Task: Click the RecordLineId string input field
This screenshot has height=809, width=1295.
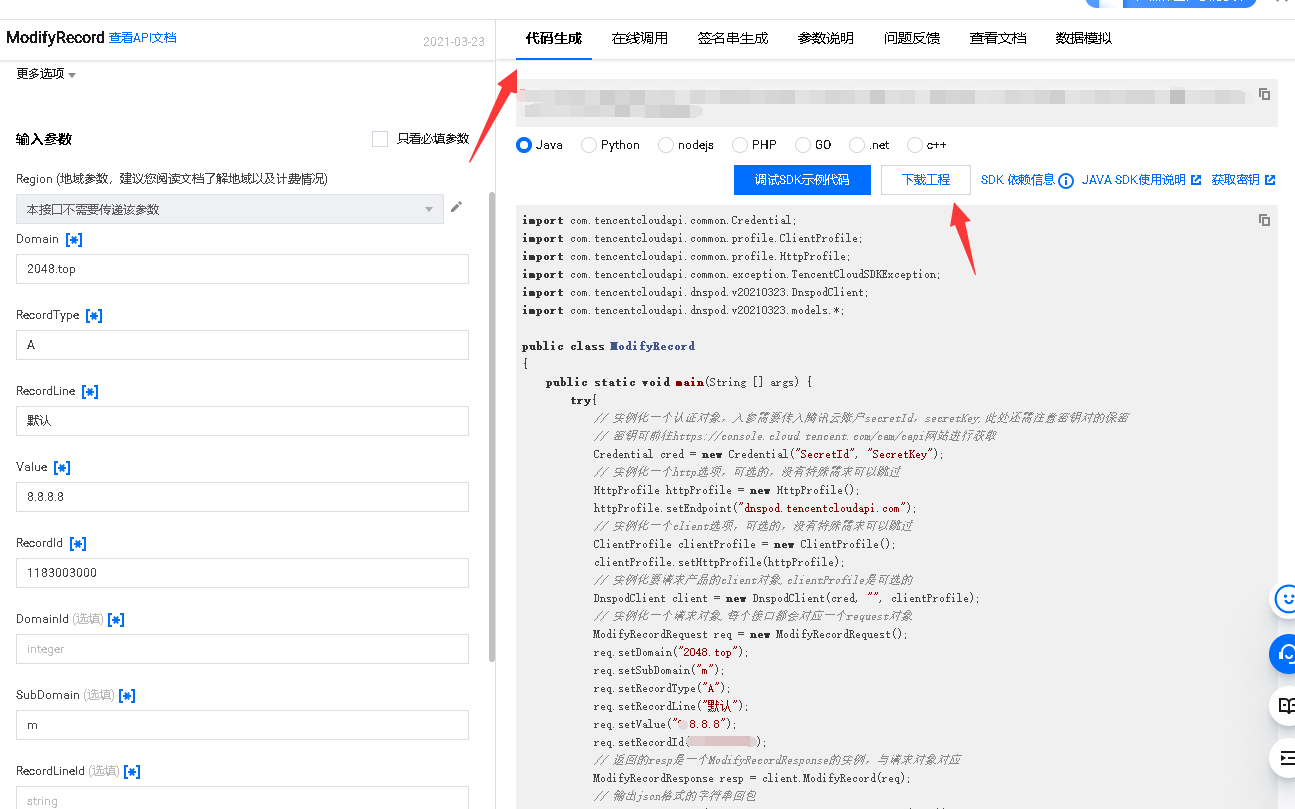Action: tap(242, 798)
